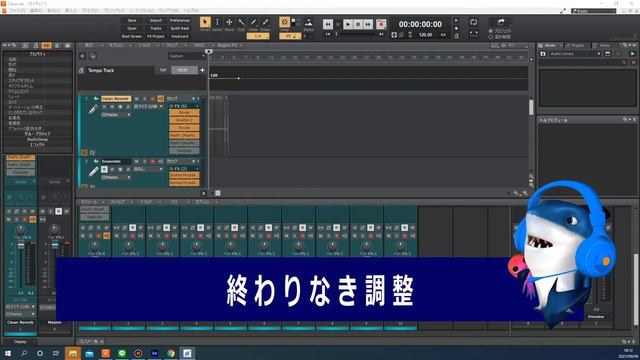Switch to the Notes browser tab
The width and height of the screenshot is (640, 360).
pyautogui.click(x=604, y=45)
